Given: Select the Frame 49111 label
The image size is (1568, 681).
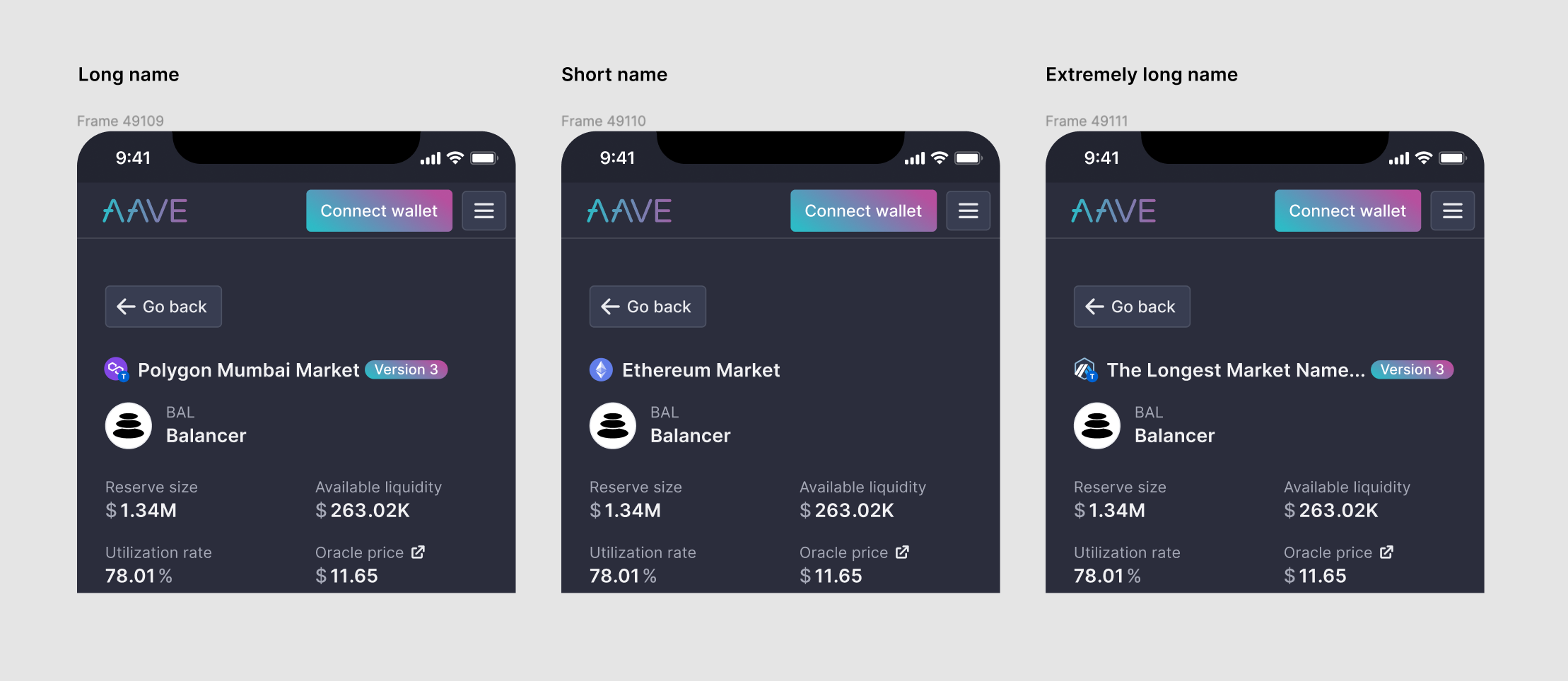Looking at the screenshot, I should [1087, 120].
